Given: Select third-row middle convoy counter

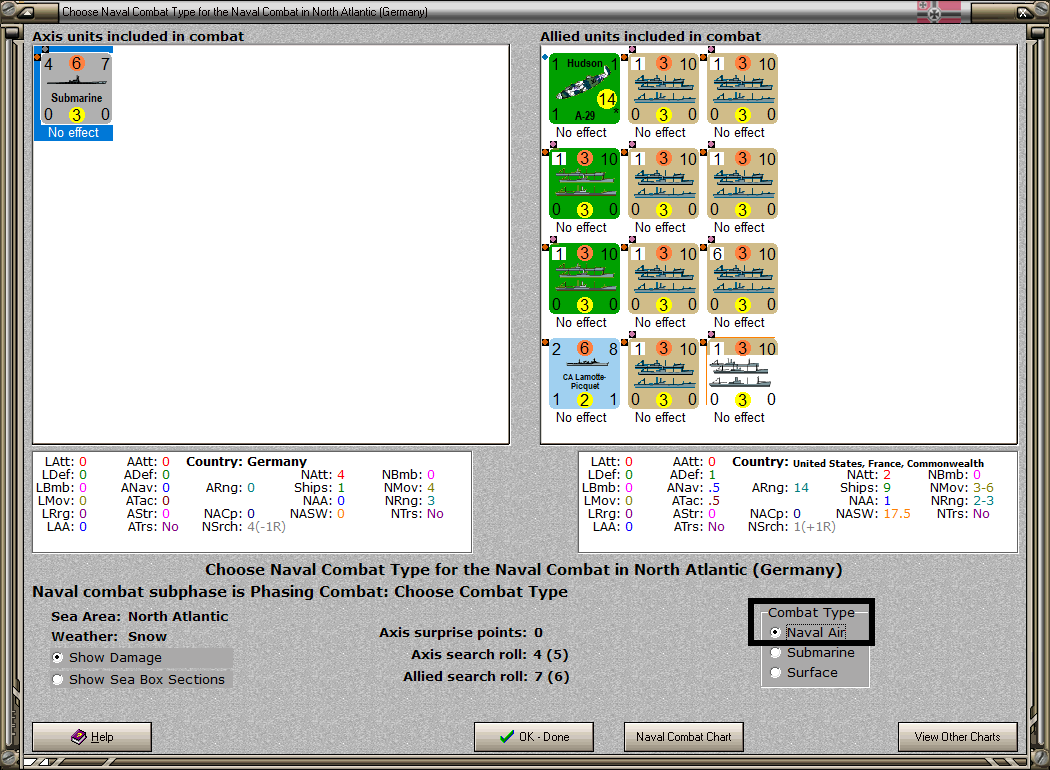Looking at the screenshot, I should [x=664, y=279].
